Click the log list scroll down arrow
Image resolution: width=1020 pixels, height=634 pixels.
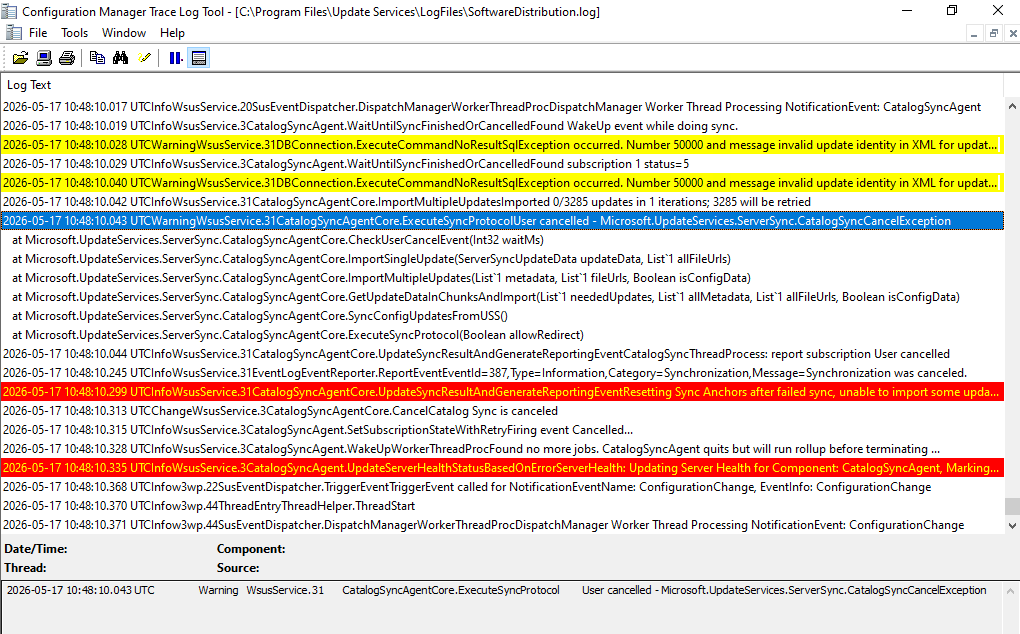tap(1012, 525)
